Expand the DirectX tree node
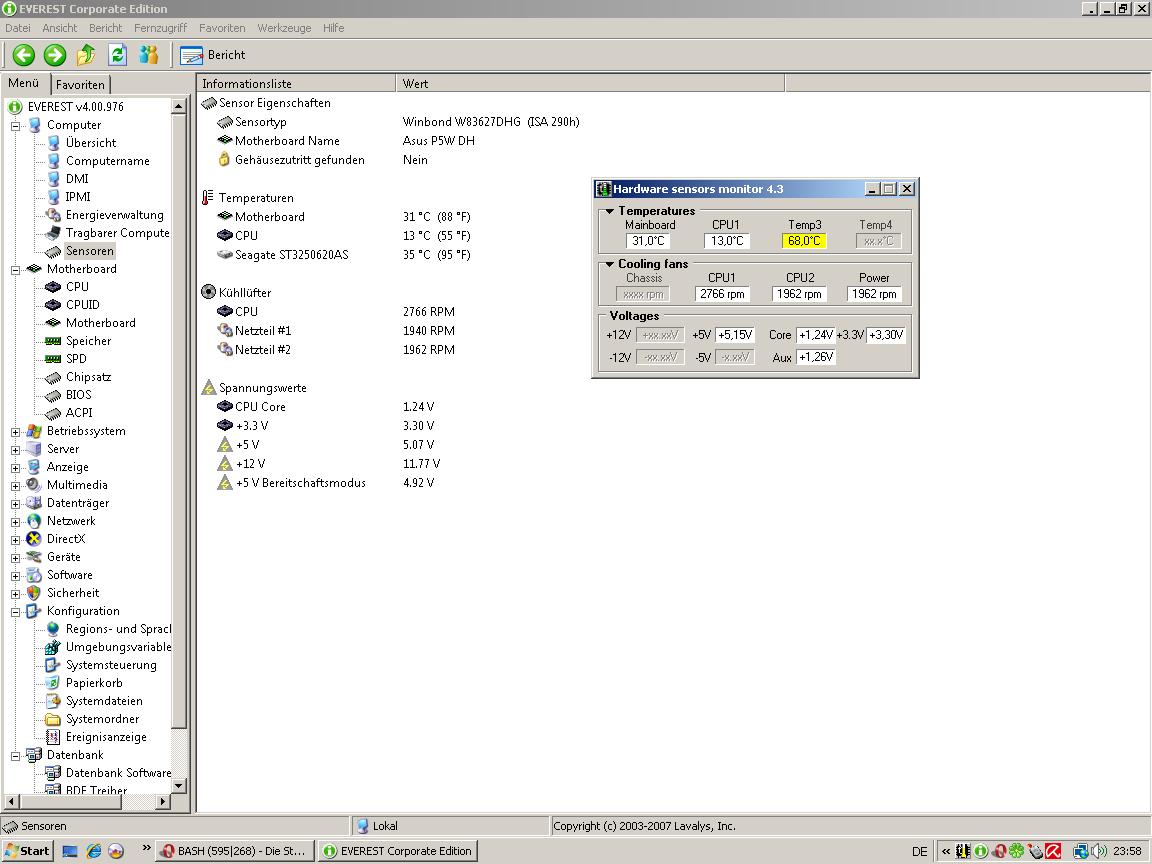 (x=15, y=540)
